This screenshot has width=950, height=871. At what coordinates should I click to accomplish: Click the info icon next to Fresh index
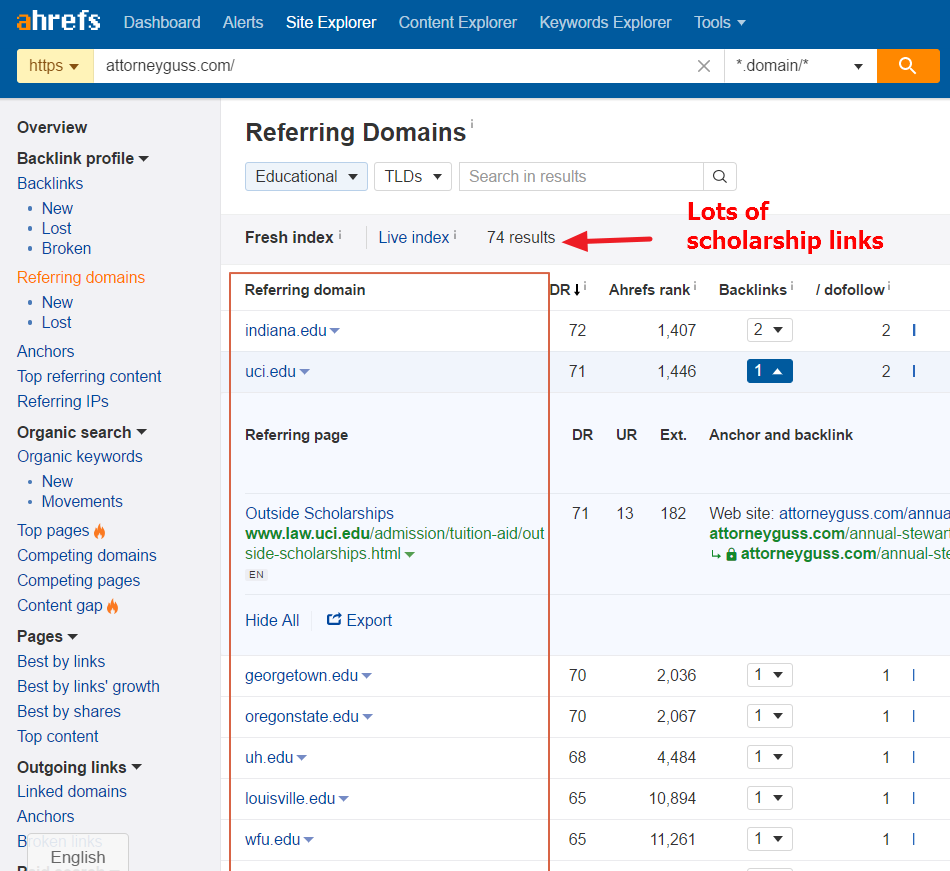(339, 232)
